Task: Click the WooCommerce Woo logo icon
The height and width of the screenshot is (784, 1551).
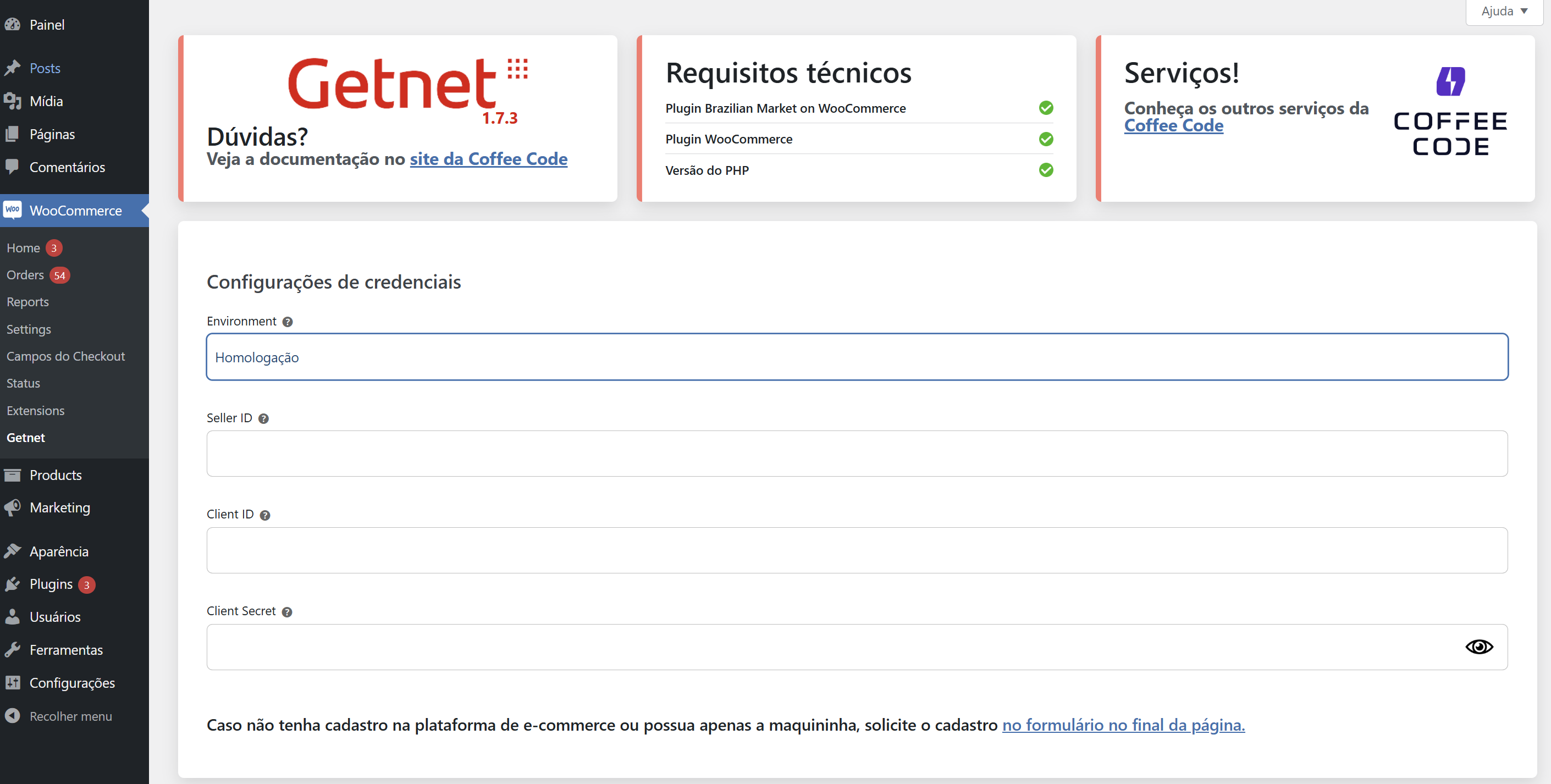Action: pyautogui.click(x=13, y=210)
